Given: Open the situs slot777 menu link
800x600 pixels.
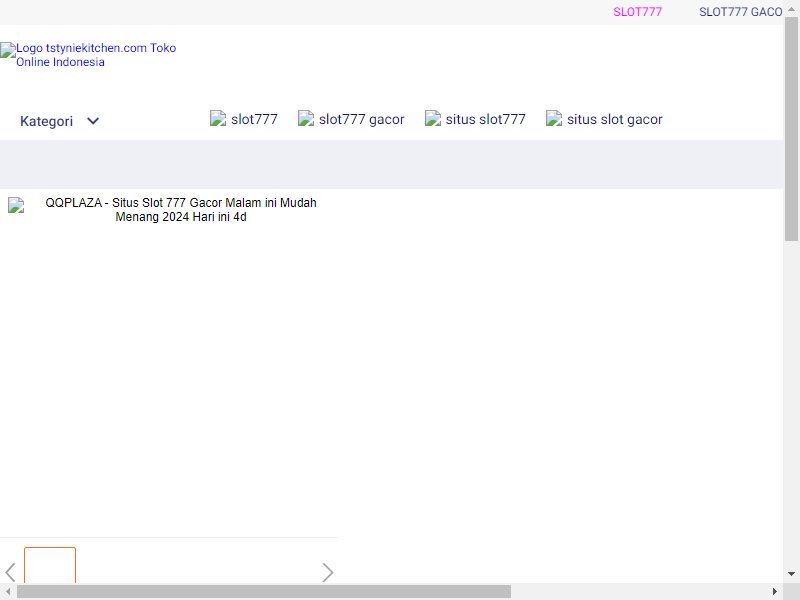Looking at the screenshot, I should click(485, 119).
